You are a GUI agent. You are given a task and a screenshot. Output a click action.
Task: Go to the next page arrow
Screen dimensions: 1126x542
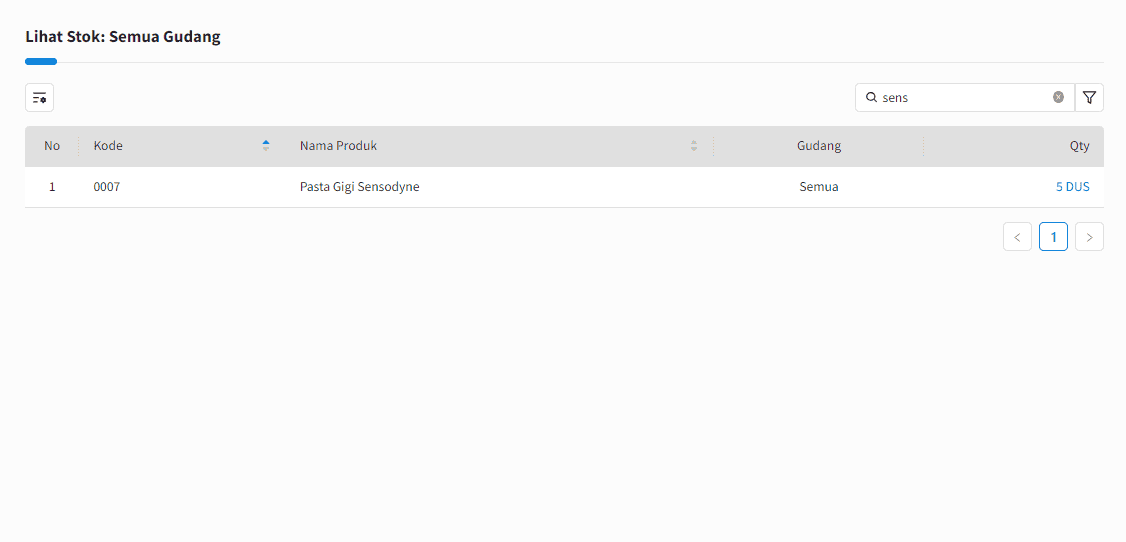[x=1089, y=237]
